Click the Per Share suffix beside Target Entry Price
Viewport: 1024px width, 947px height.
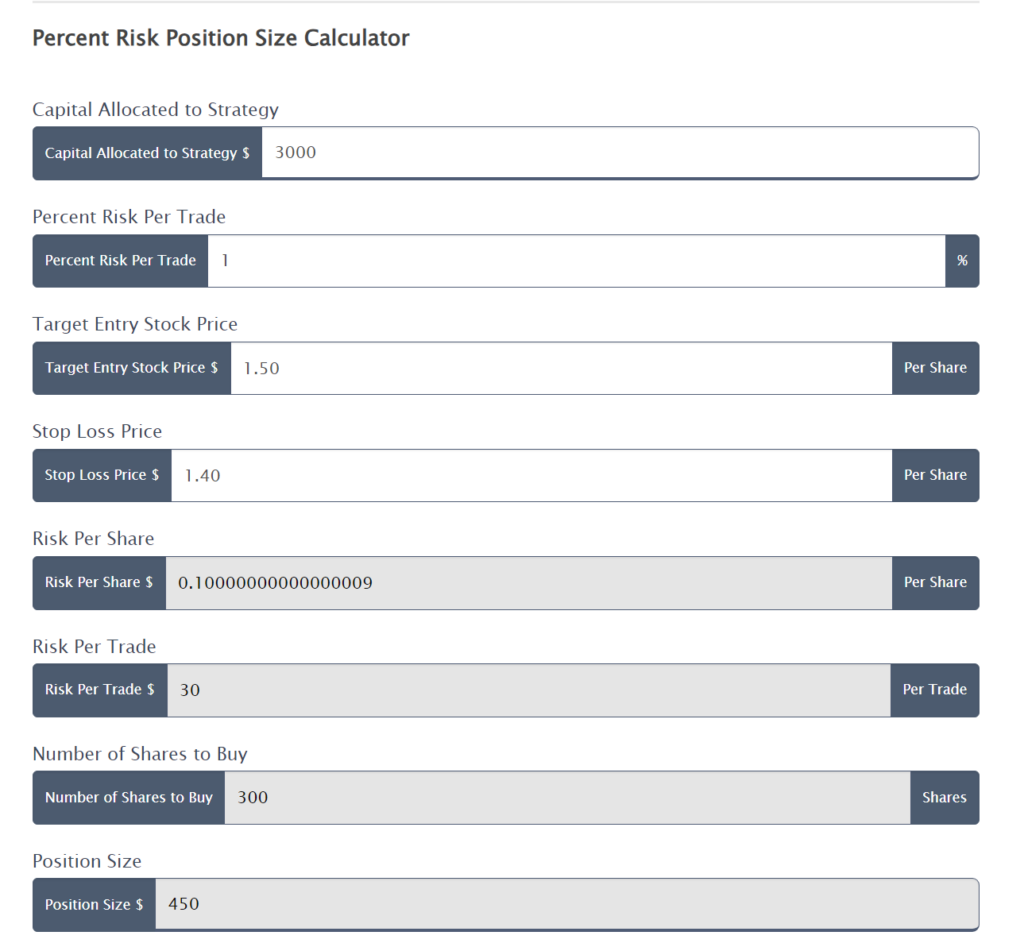click(x=935, y=368)
